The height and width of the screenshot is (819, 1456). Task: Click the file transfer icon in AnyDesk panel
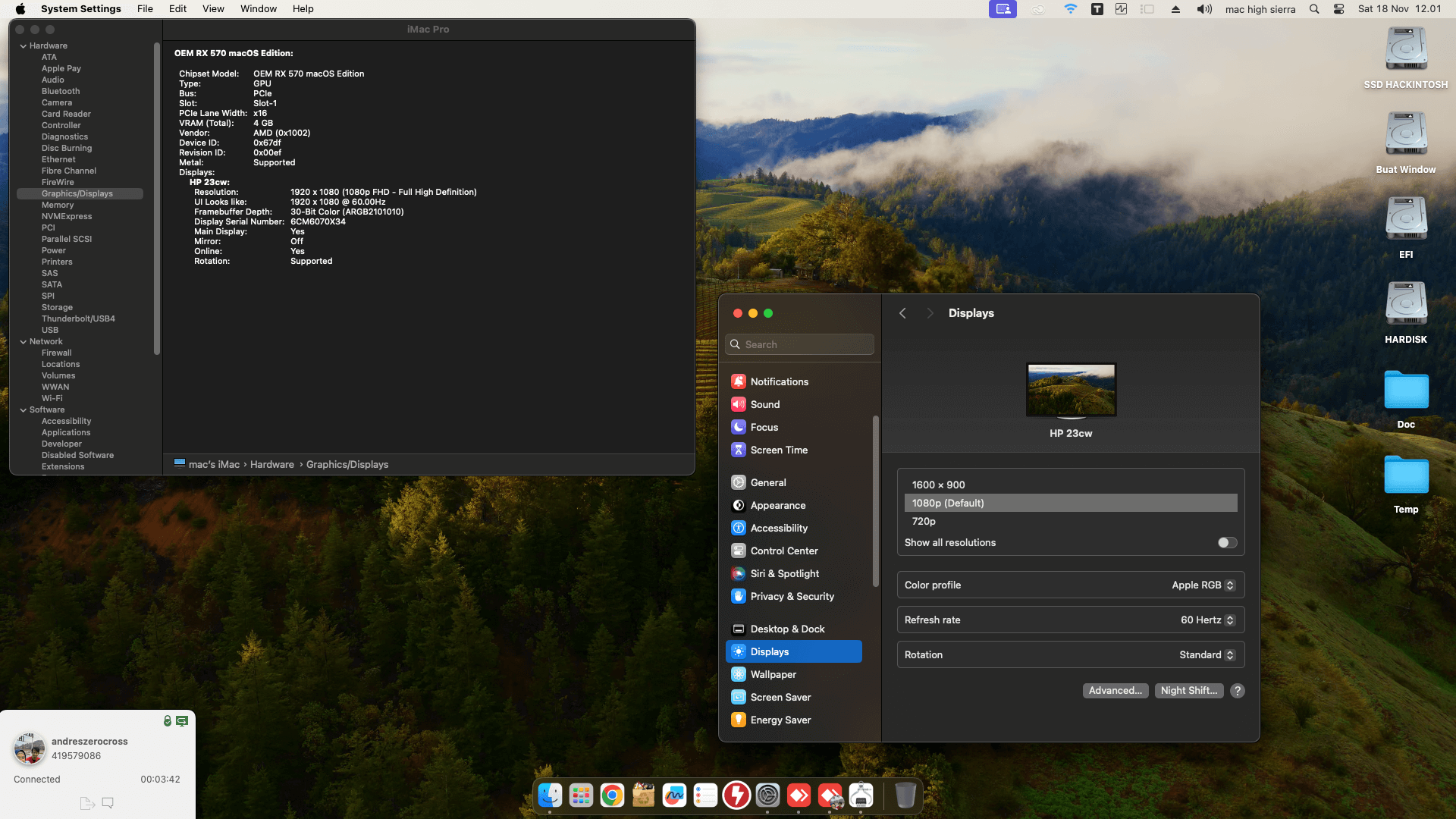[87, 803]
